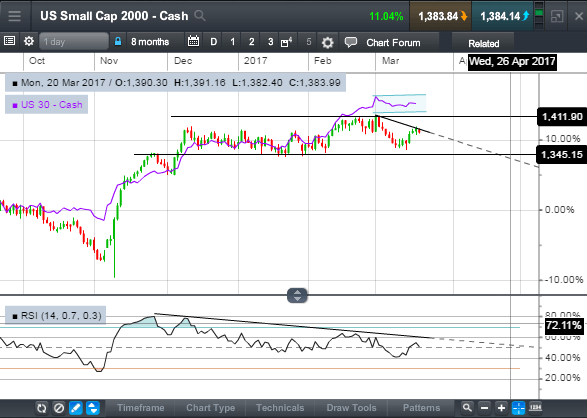
Task: Click the 0.00% label on price axis
Action: (x=560, y=209)
